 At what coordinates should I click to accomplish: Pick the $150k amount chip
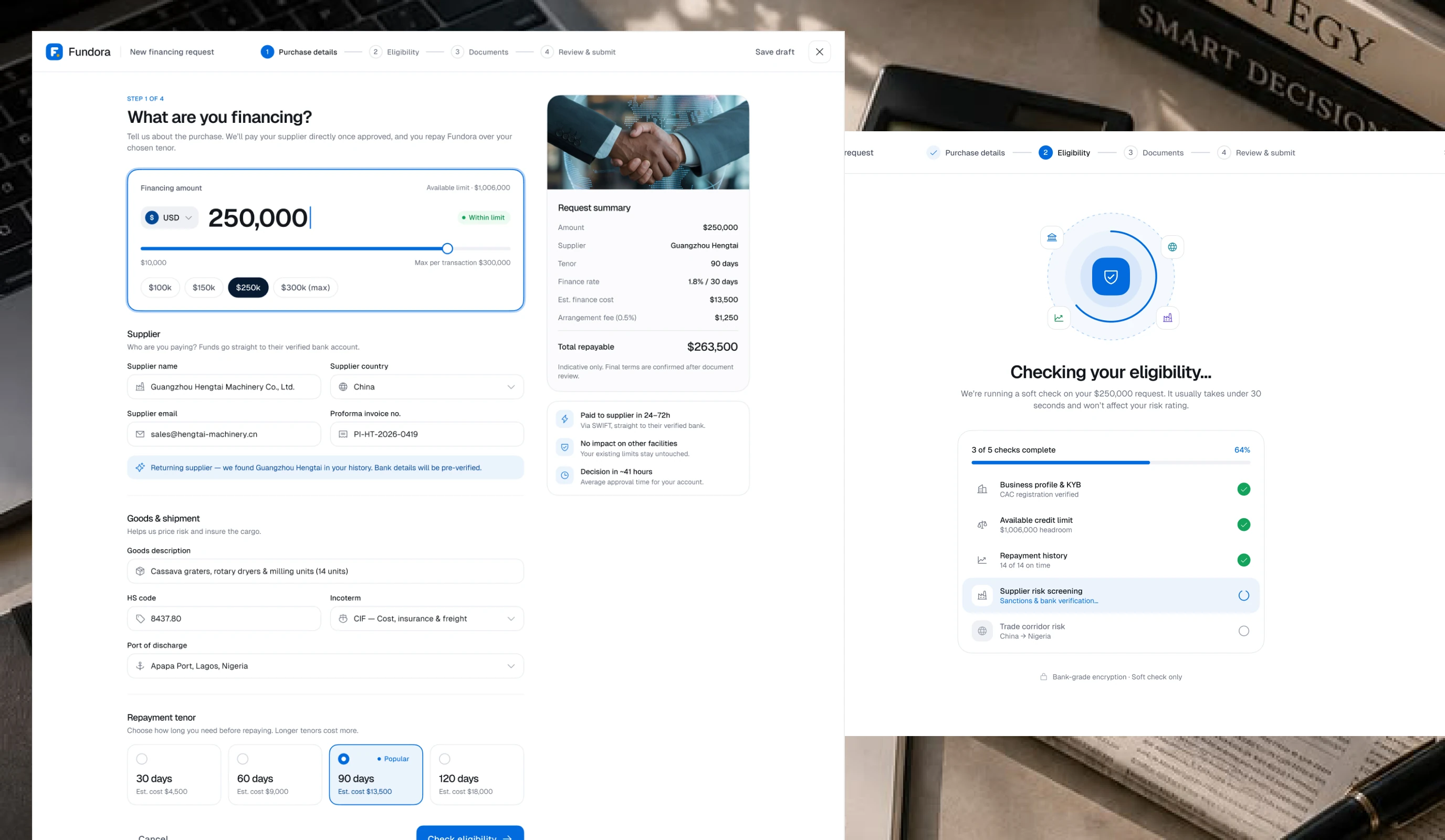pos(204,287)
